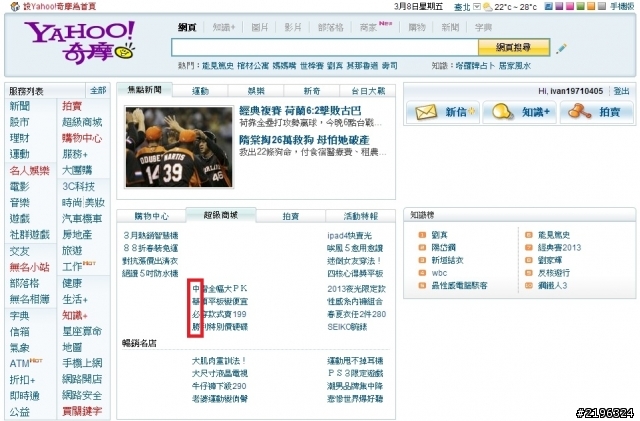Switch to the 超級商城 shopping tab
Screen dimensions: 640x421
pyautogui.click(x=221, y=215)
